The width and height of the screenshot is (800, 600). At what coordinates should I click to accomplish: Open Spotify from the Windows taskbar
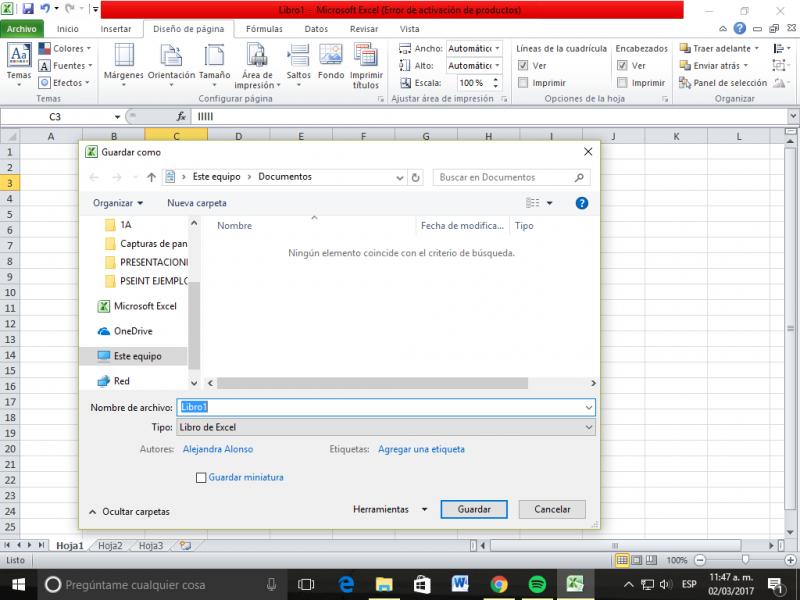coord(537,584)
